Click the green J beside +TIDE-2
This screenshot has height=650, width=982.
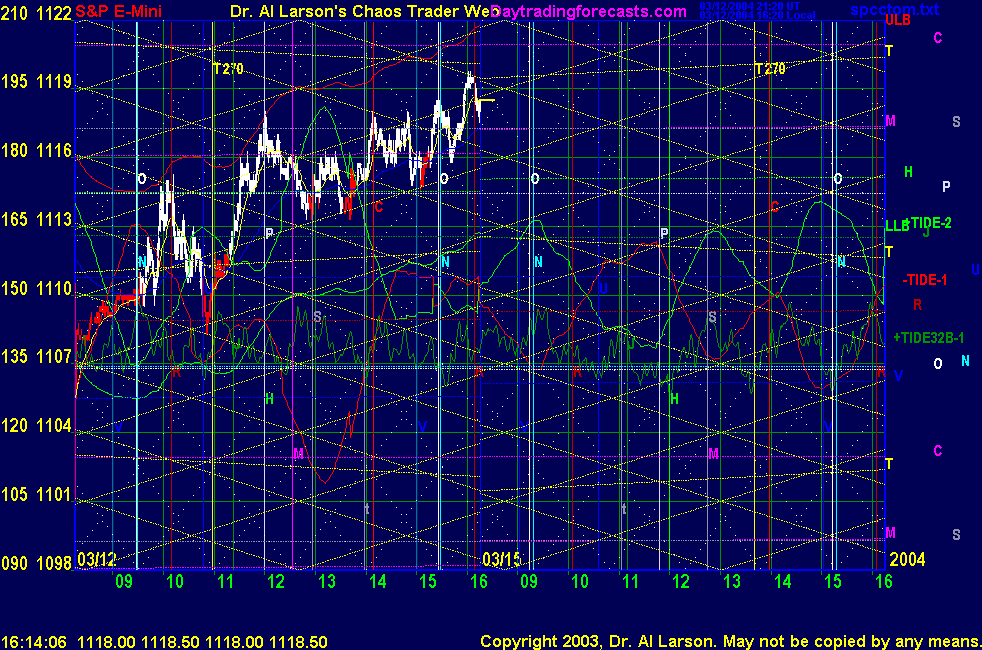pos(926,232)
